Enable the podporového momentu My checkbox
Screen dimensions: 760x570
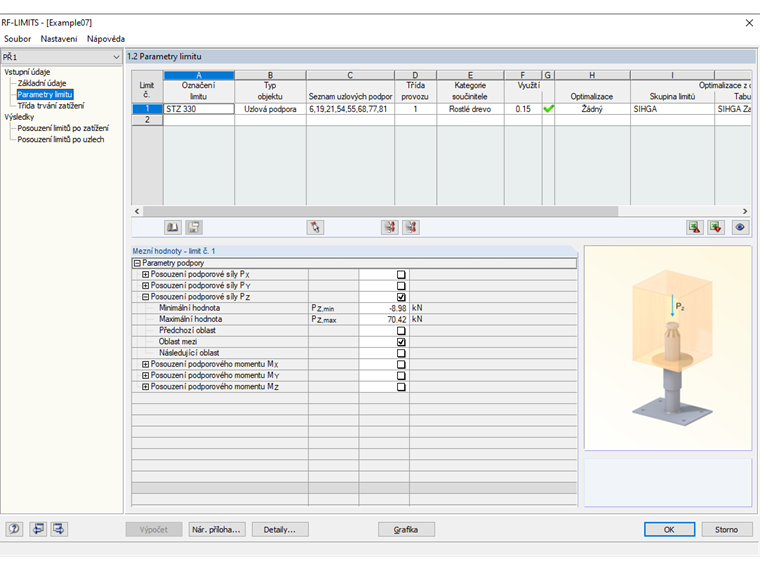(x=401, y=376)
